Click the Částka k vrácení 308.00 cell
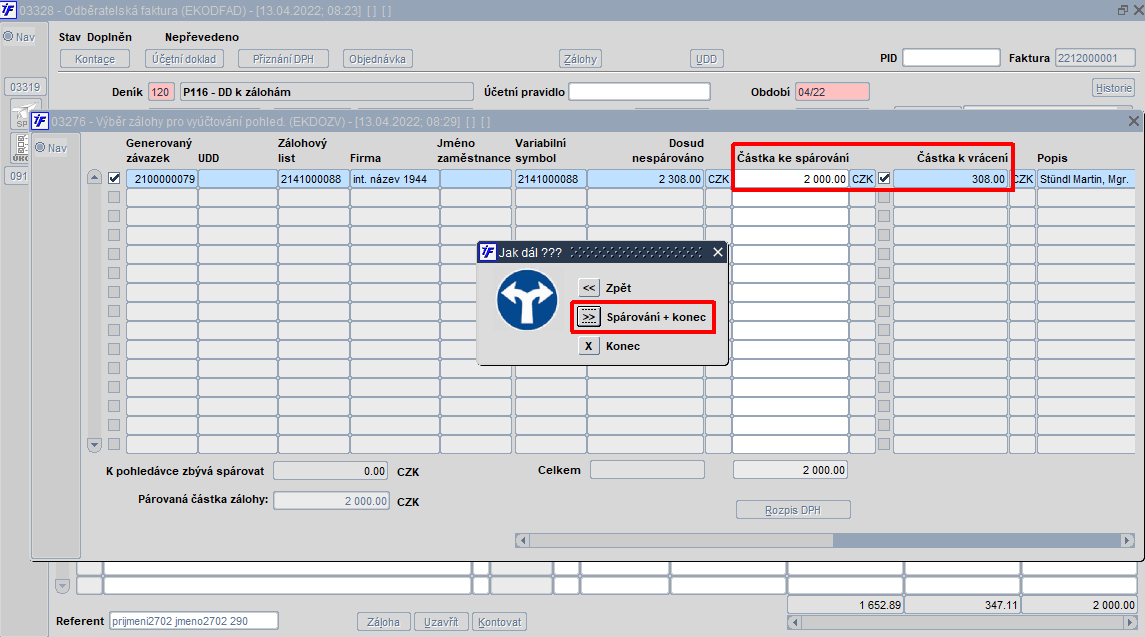This screenshot has width=1145, height=637. point(951,179)
